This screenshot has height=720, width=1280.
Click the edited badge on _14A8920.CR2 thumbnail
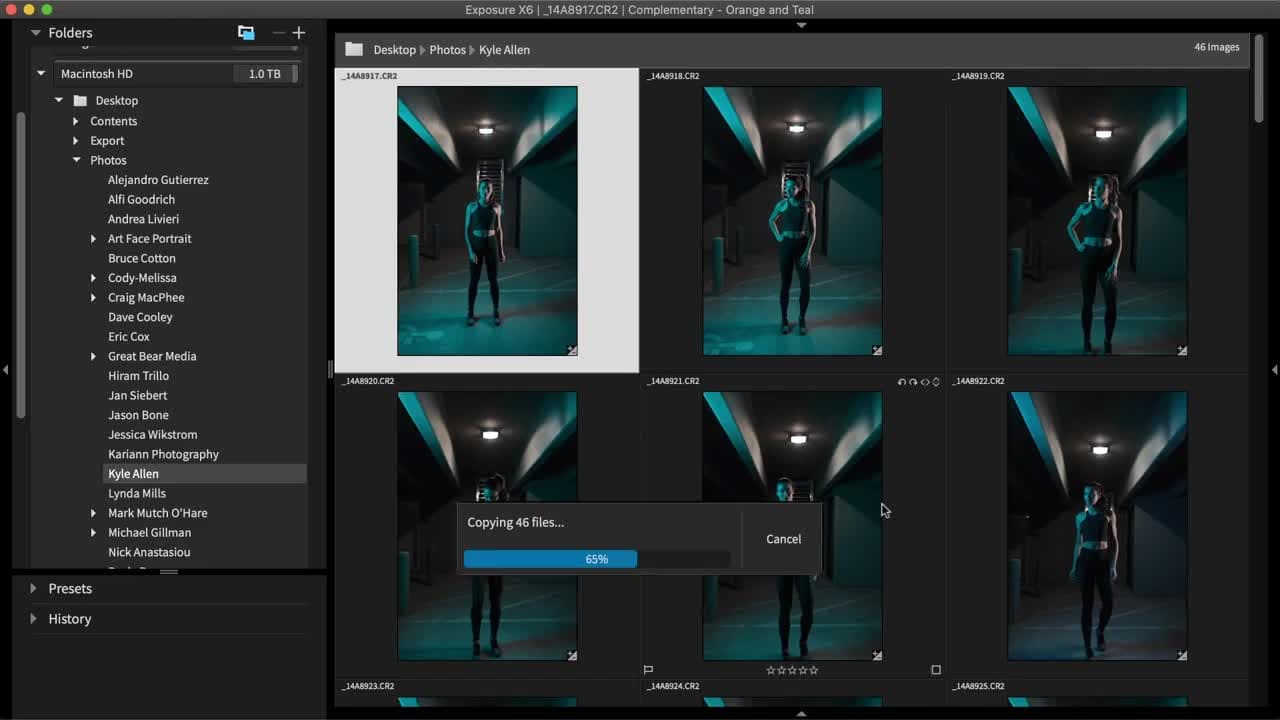[x=572, y=656]
